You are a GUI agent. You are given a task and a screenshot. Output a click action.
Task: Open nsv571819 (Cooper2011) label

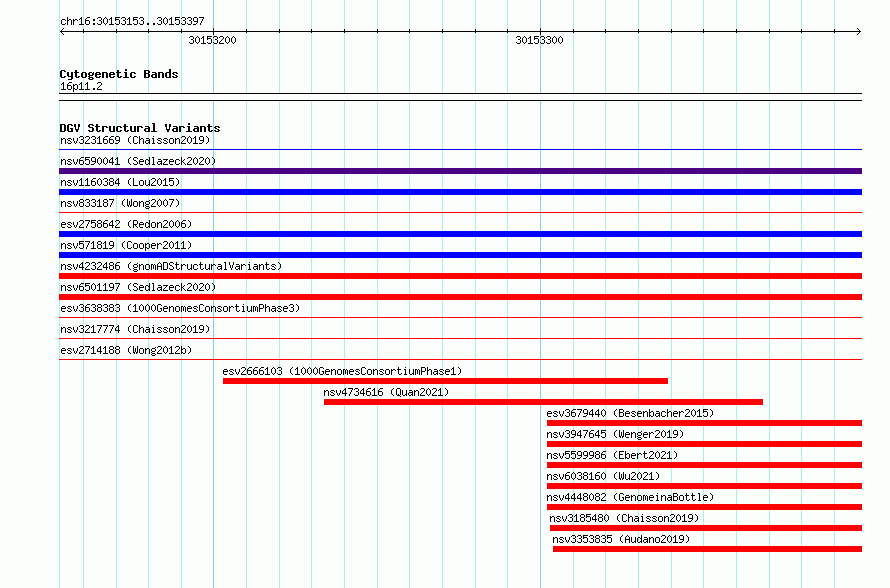click(x=126, y=245)
